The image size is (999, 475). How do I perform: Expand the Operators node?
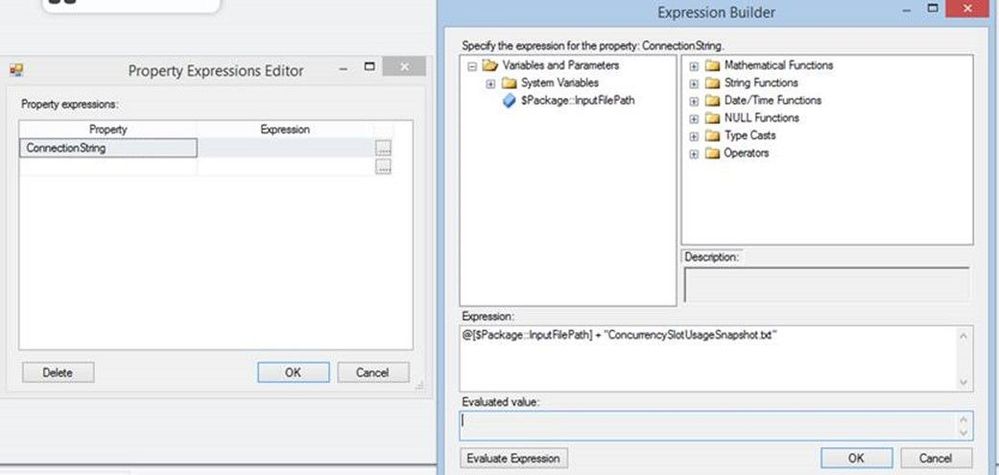[x=694, y=154]
